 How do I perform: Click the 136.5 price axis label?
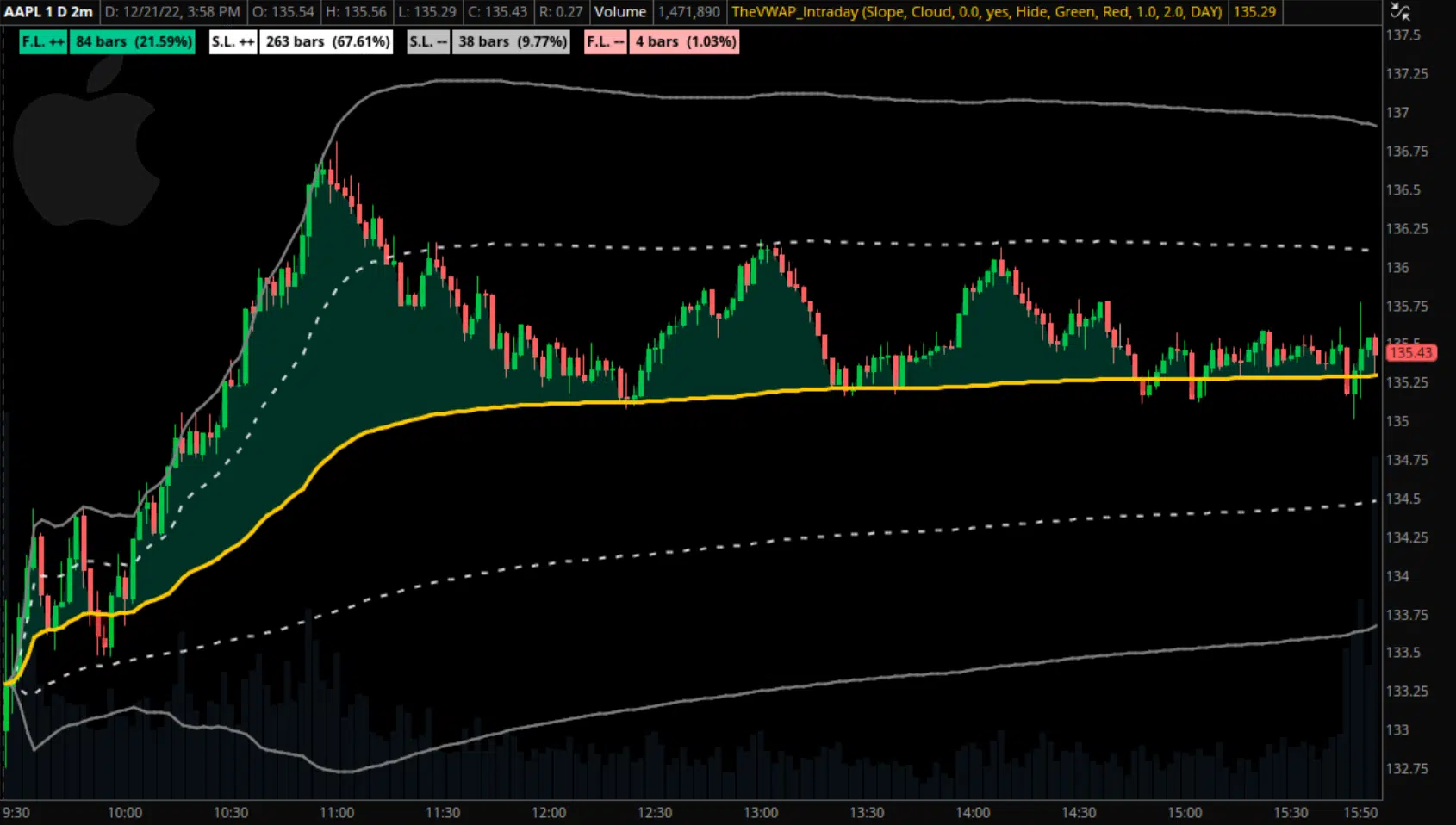tap(1403, 190)
